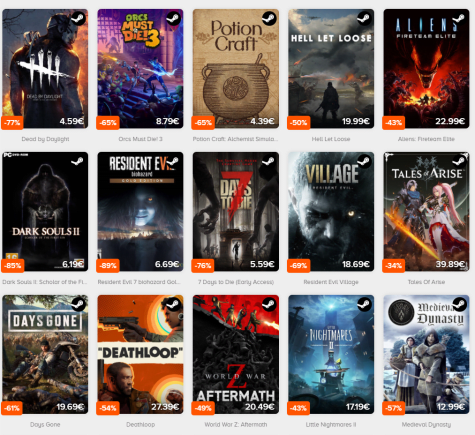This screenshot has height=435, width=475.
Task: Click the Tales Of Arise title link
Action: 426,282
